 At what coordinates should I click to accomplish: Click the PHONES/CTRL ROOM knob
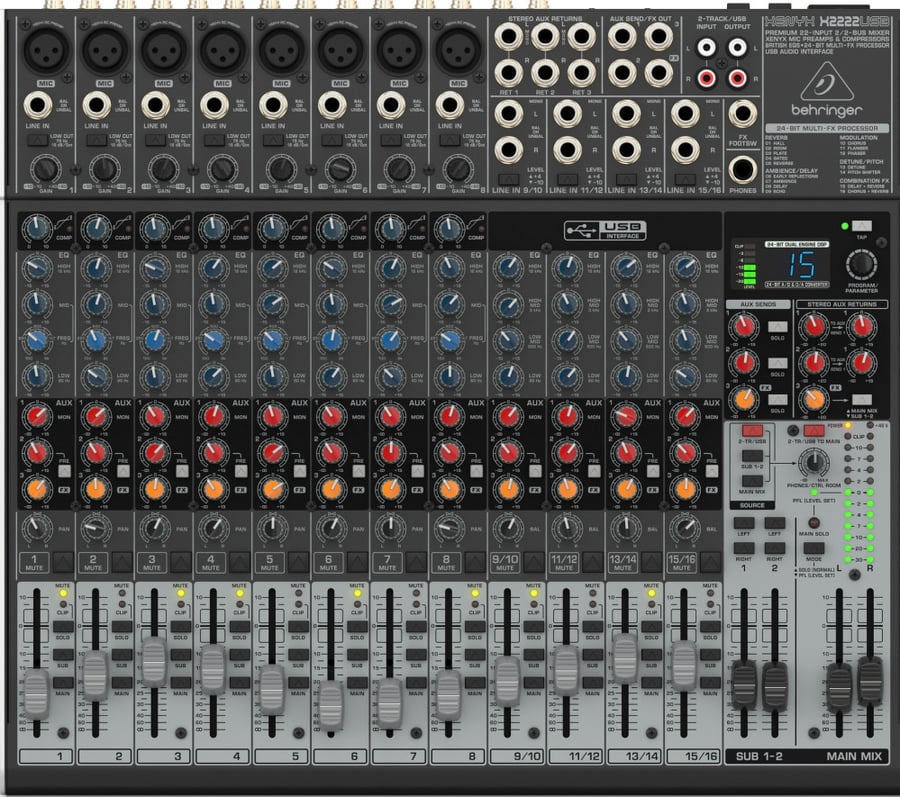point(813,462)
